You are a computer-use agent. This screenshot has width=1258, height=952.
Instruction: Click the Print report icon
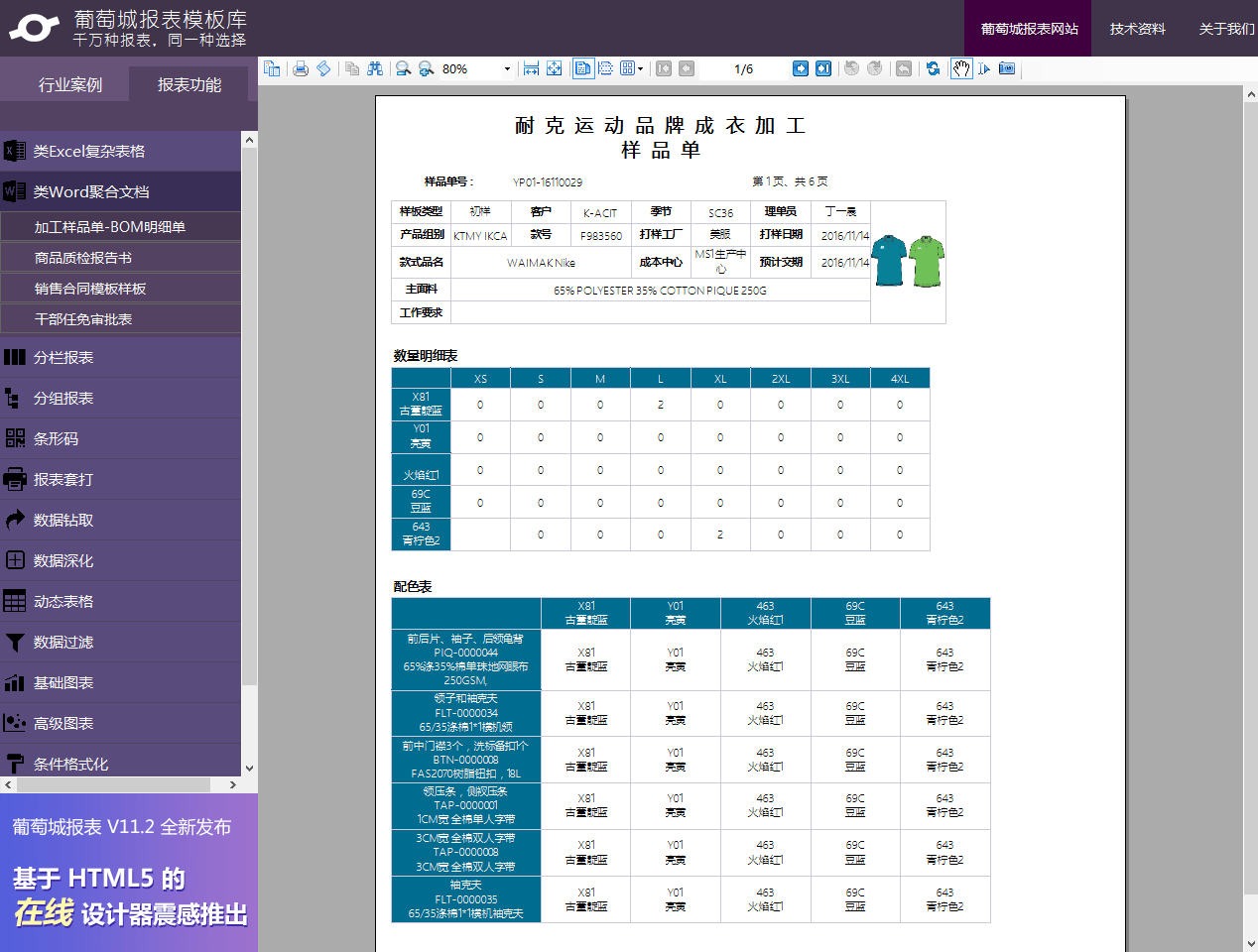(x=301, y=68)
